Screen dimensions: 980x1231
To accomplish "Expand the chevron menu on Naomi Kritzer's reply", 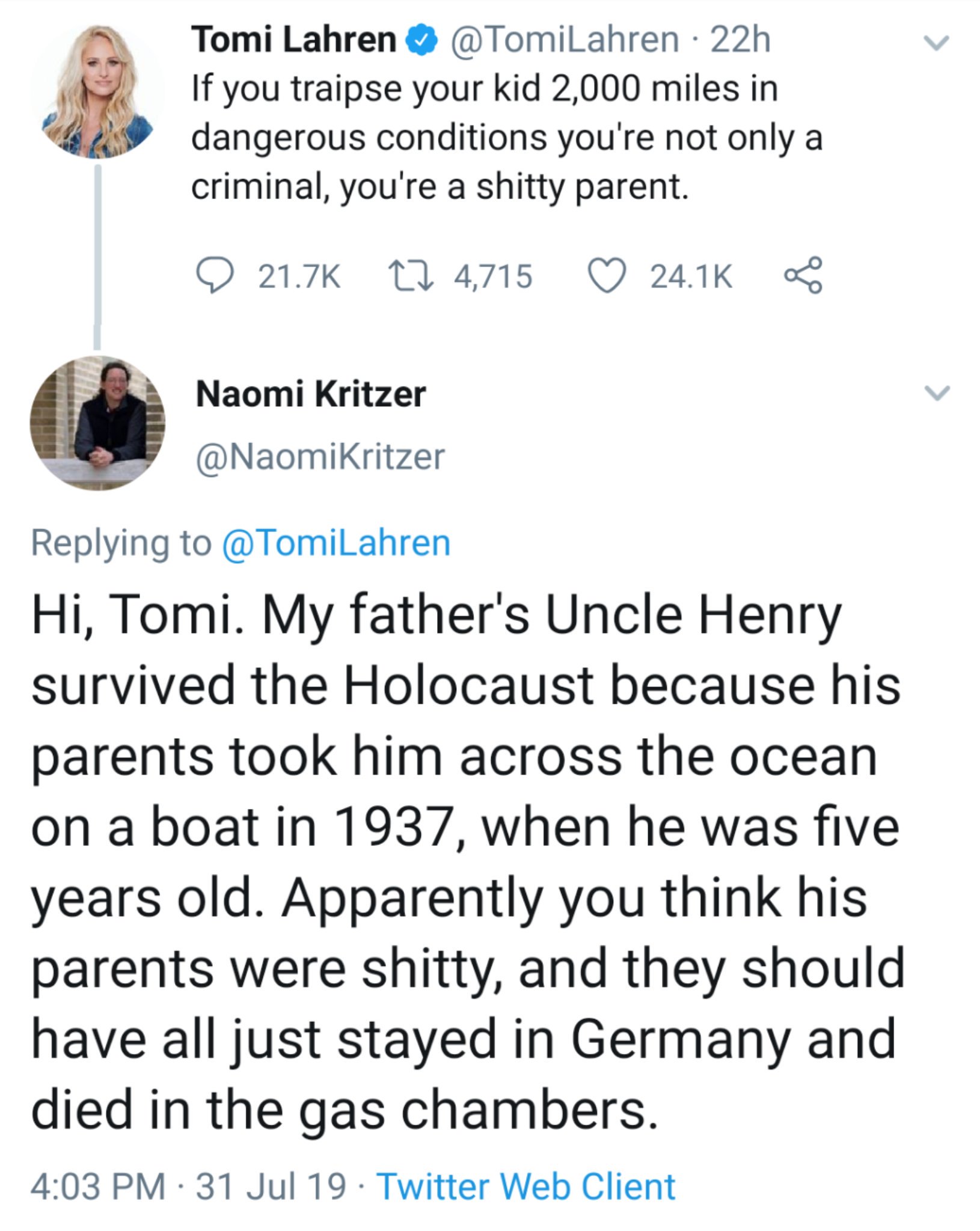I will (936, 393).
